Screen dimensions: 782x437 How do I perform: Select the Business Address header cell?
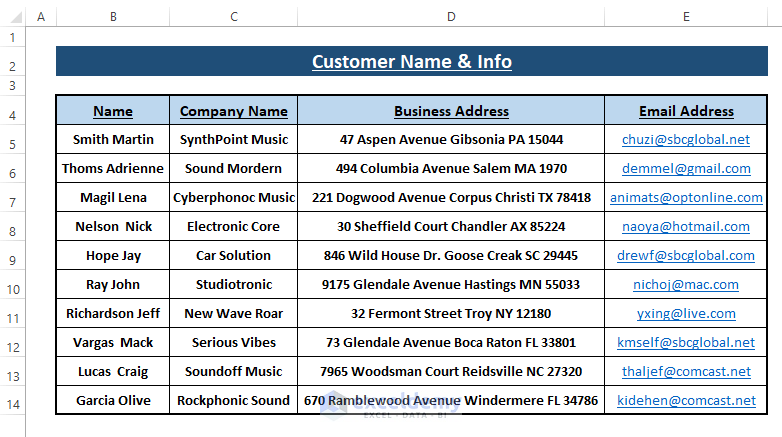[451, 110]
